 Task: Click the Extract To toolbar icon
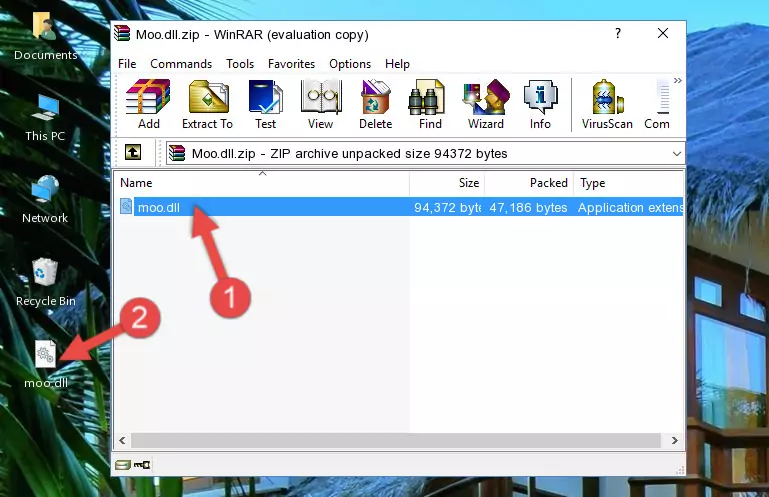click(x=207, y=104)
